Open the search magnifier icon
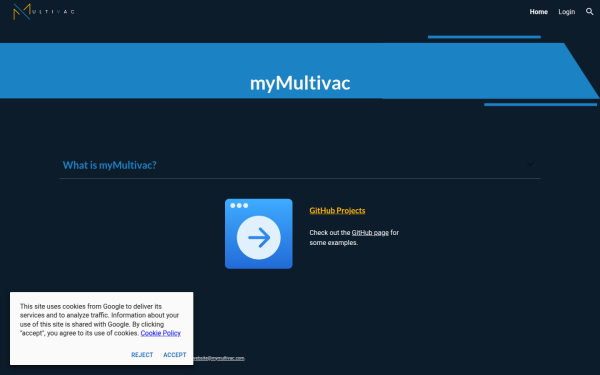Screen dimensions: 600x375 click(589, 12)
